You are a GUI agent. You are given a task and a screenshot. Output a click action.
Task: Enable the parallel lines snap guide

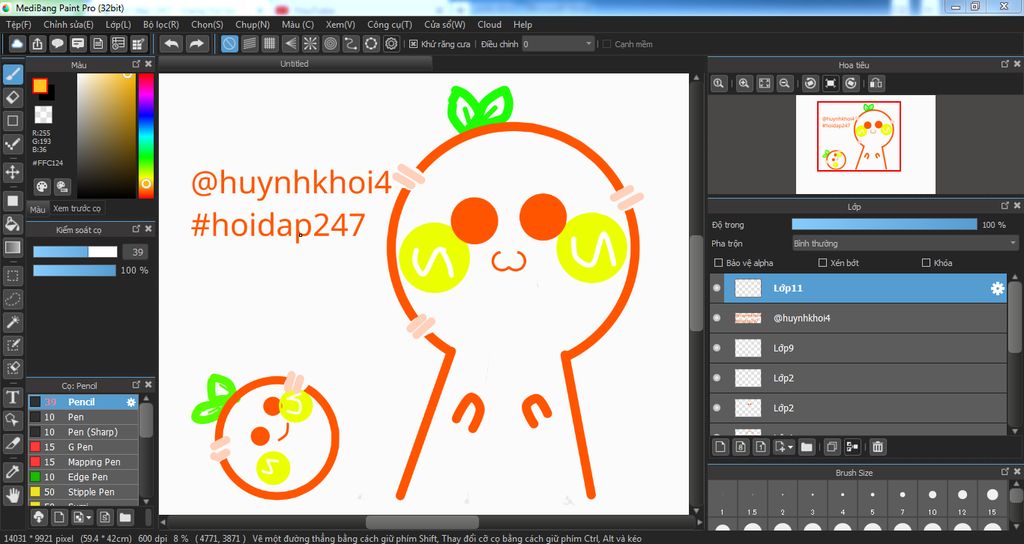coord(249,44)
